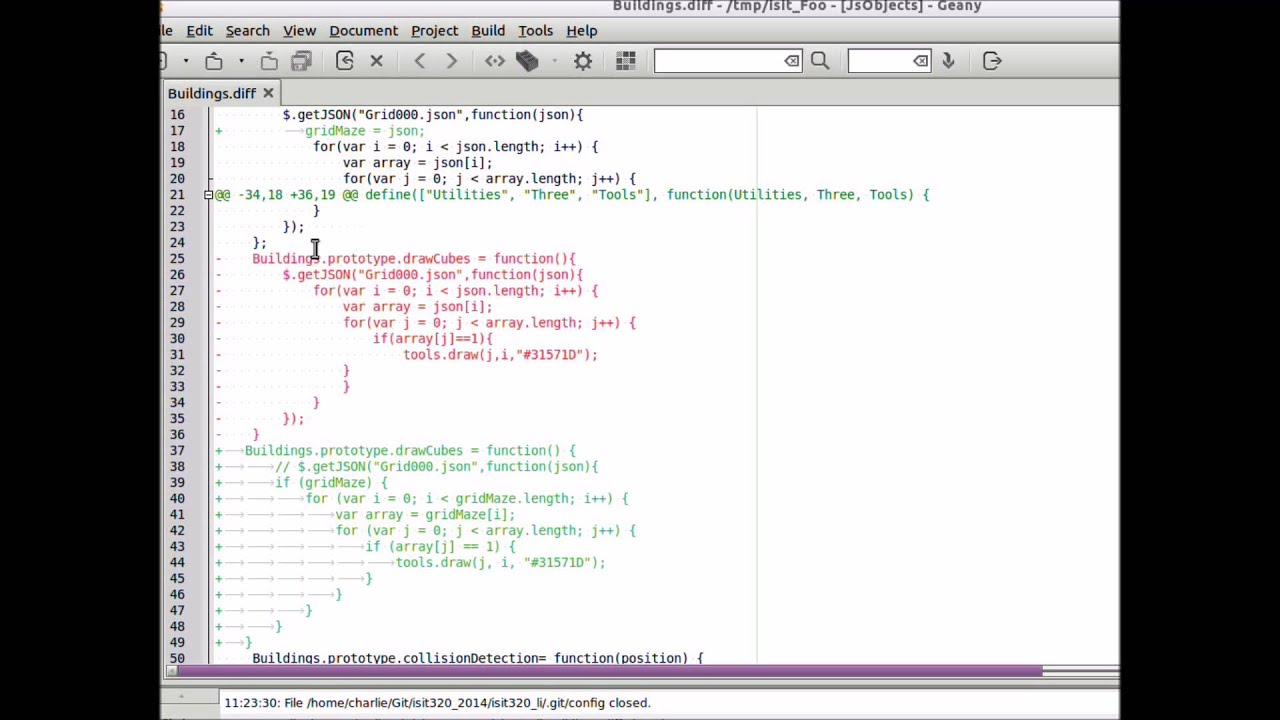Click 'var array = gridMaze[i];' line

[425, 515]
